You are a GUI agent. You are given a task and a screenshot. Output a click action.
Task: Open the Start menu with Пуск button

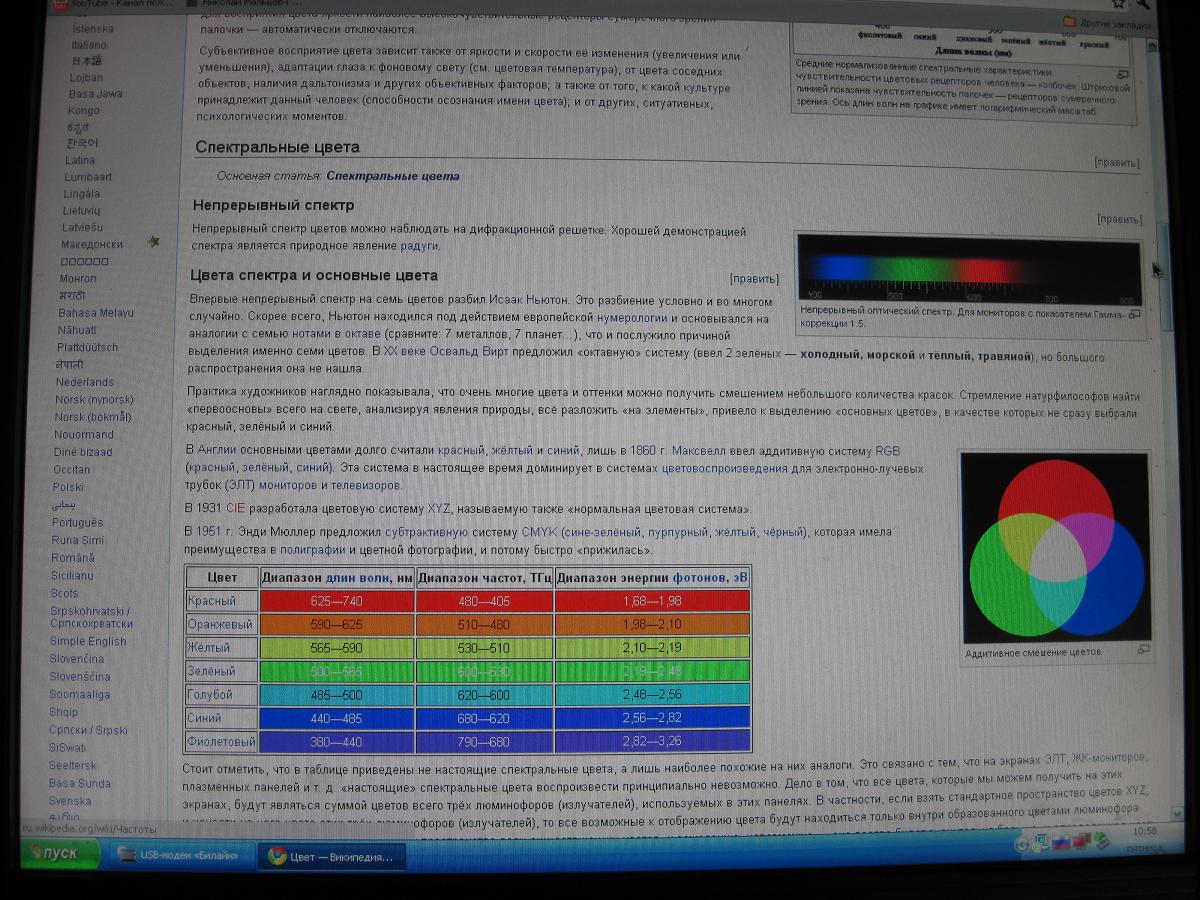[x=60, y=853]
